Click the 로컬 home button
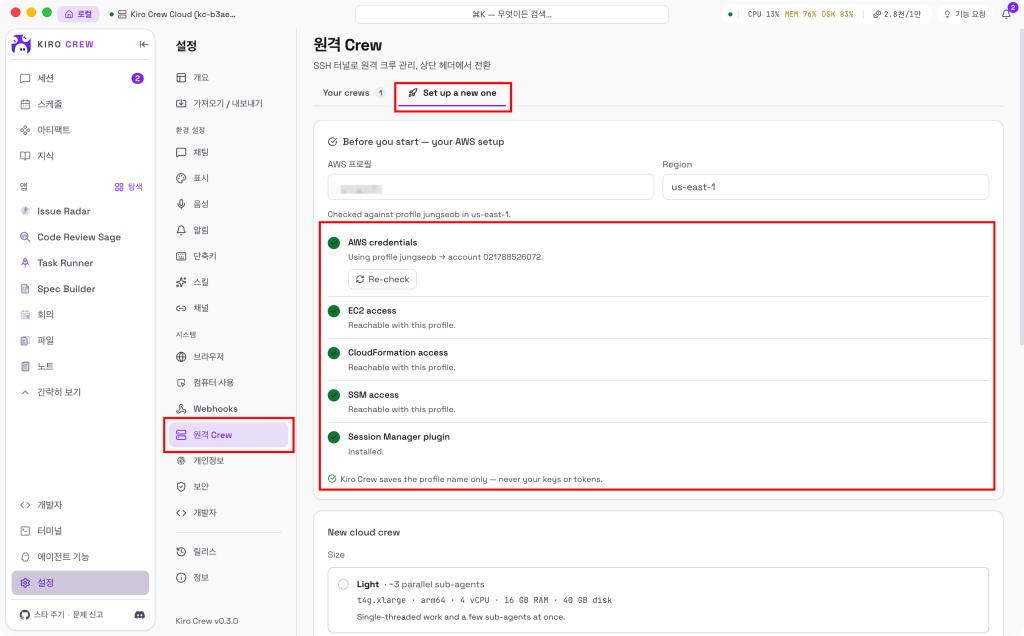The width and height of the screenshot is (1024, 636). [78, 14]
